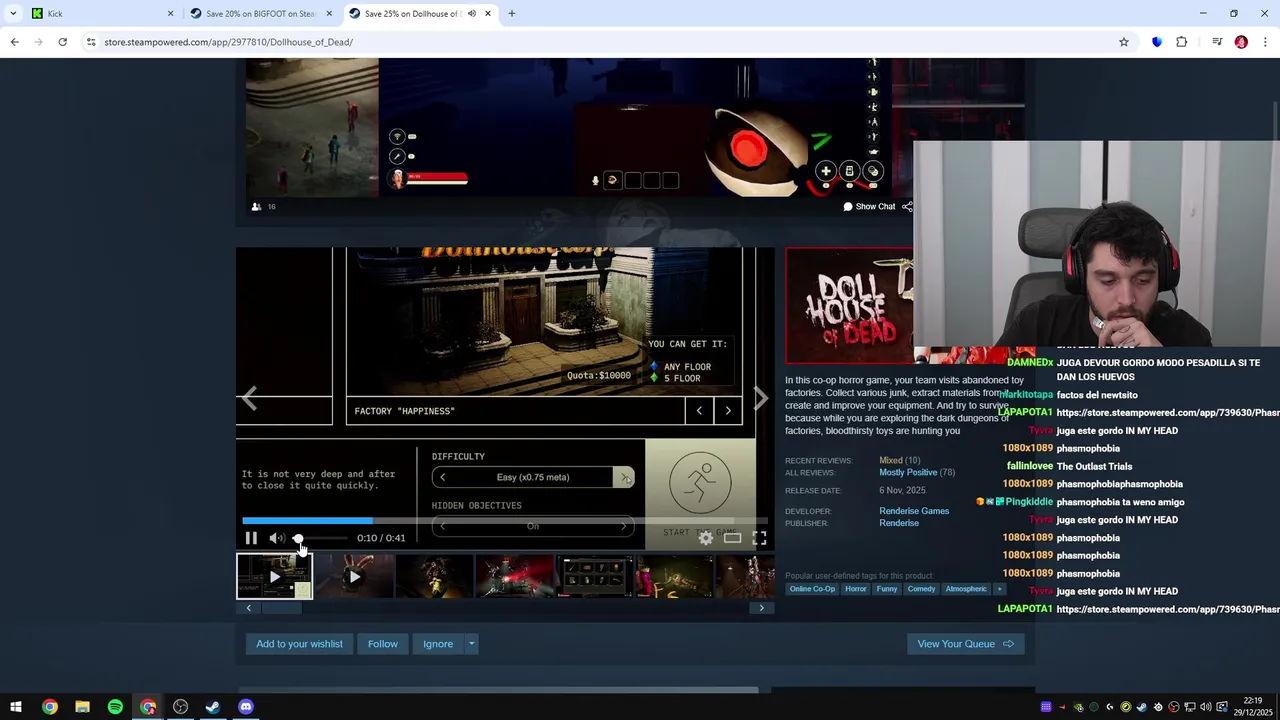This screenshot has height=720, width=1280.
Task: Open the trailer player settings gear
Action: (706, 538)
